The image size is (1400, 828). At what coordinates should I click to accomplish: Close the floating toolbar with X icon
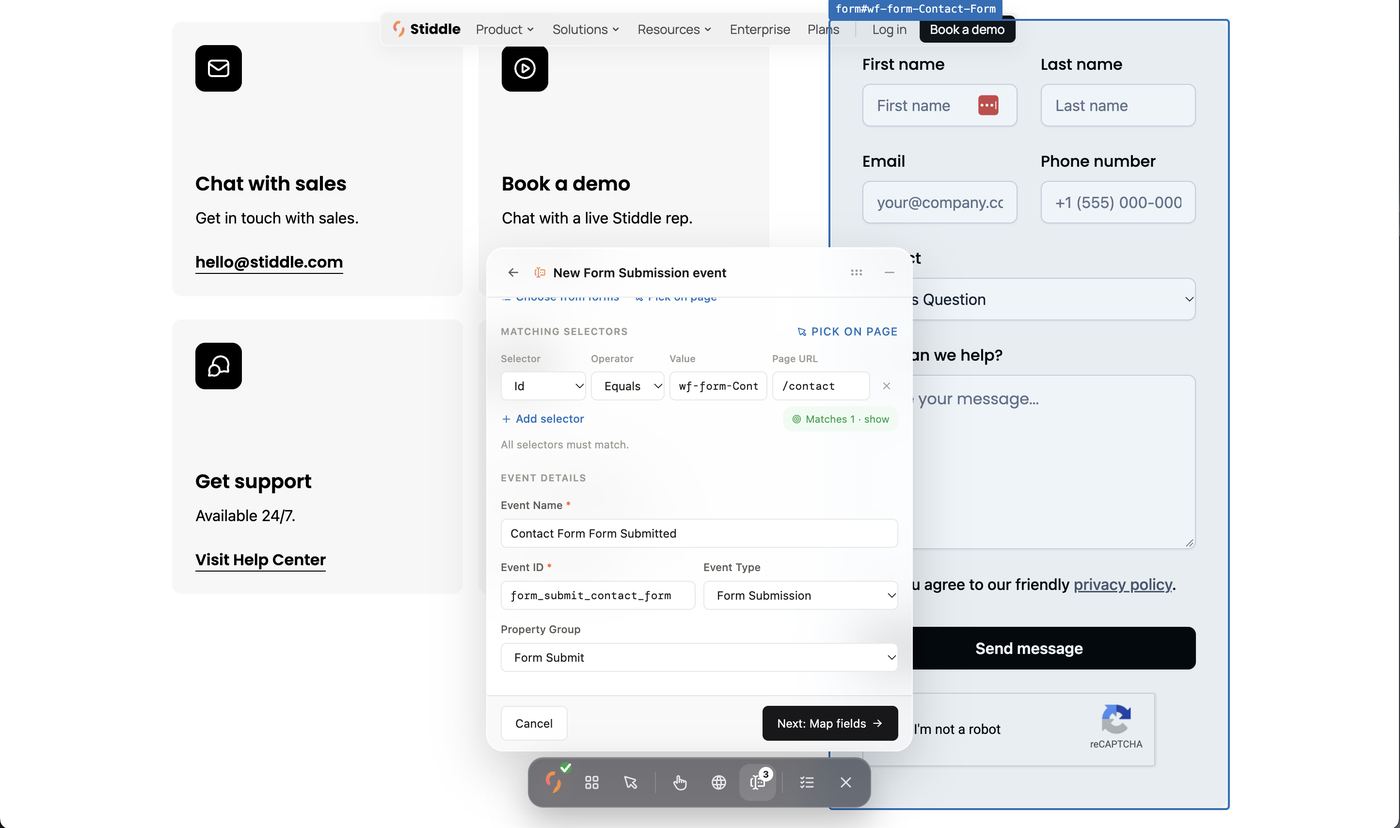[x=846, y=782]
